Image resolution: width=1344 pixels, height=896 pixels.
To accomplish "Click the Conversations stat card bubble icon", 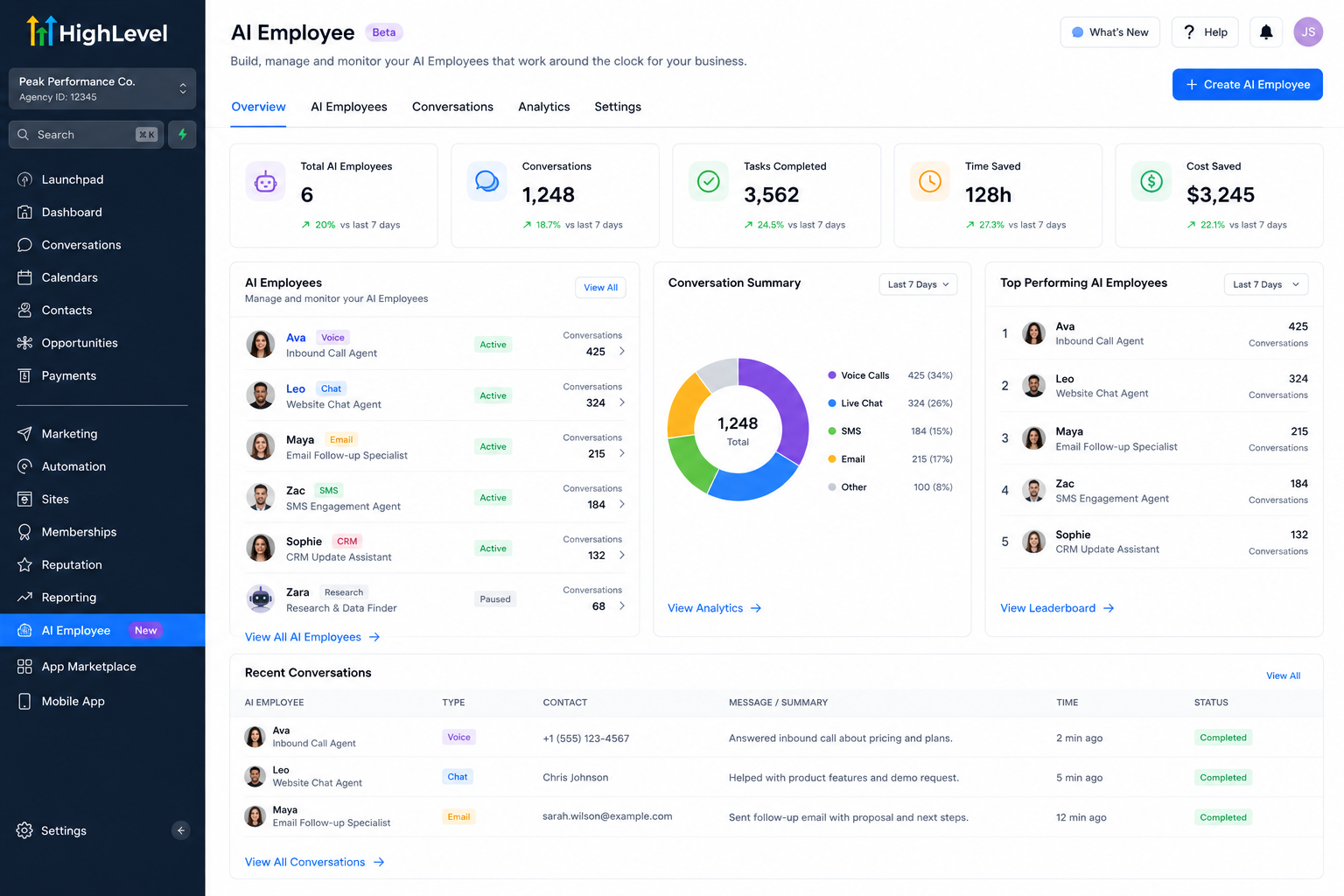I will [x=486, y=181].
